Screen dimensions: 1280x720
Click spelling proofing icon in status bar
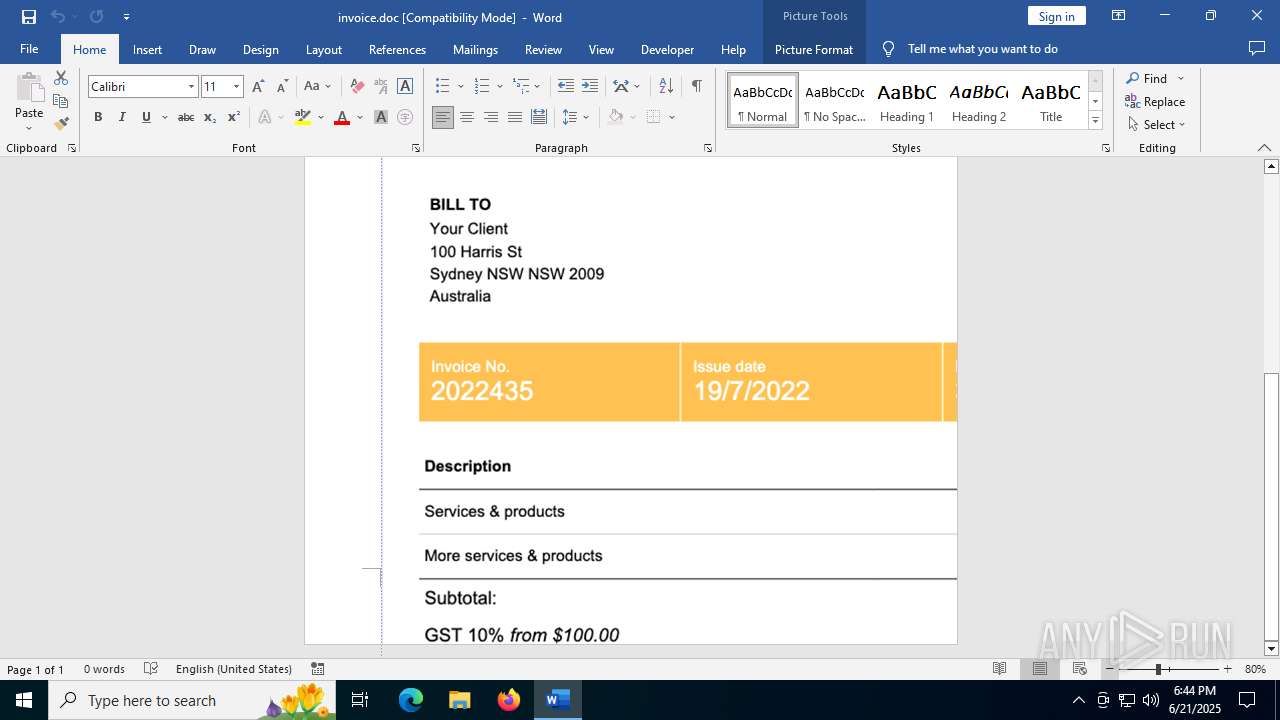pyautogui.click(x=151, y=669)
